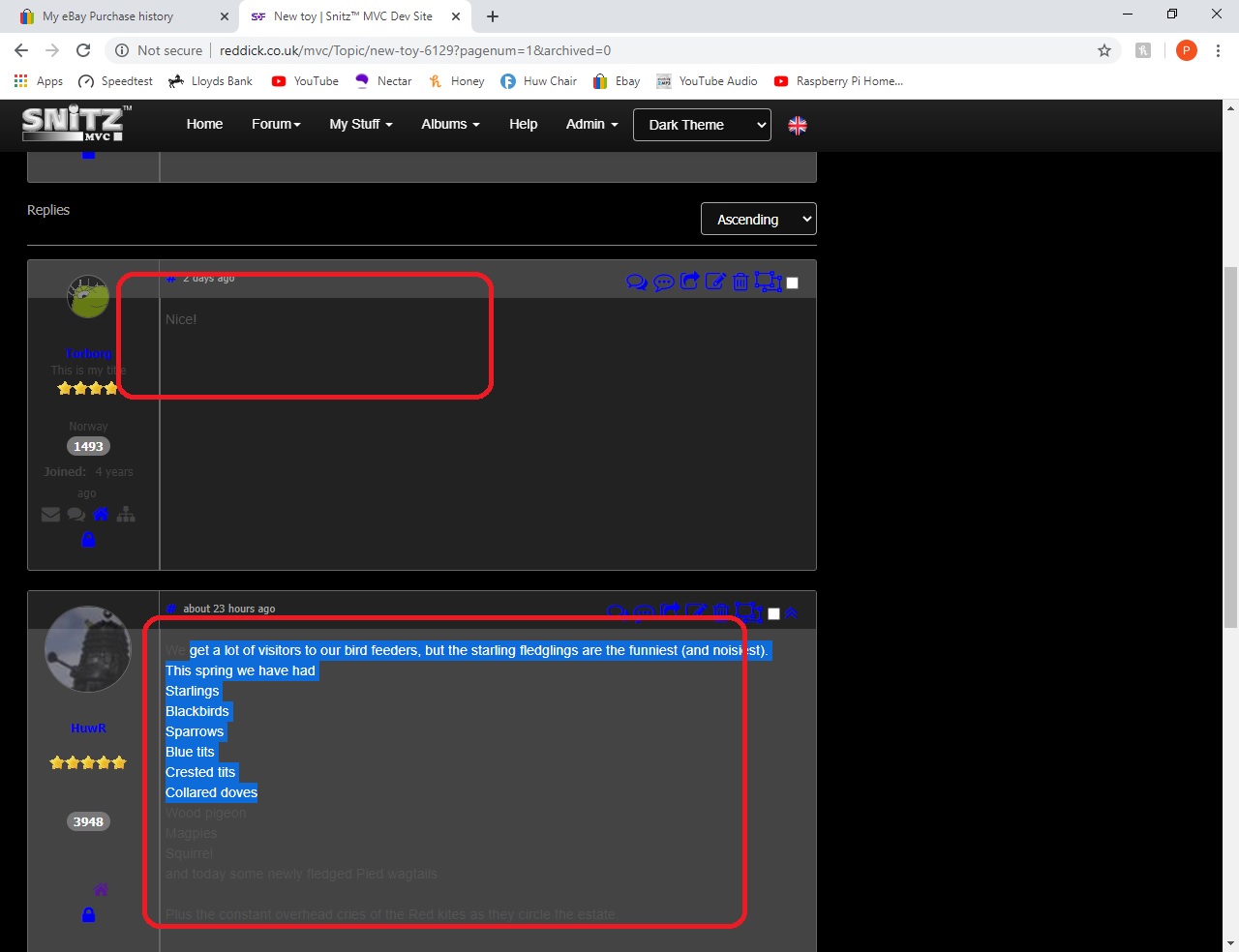Click edit pencil icon on the 'Nice!' reply

pos(715,282)
